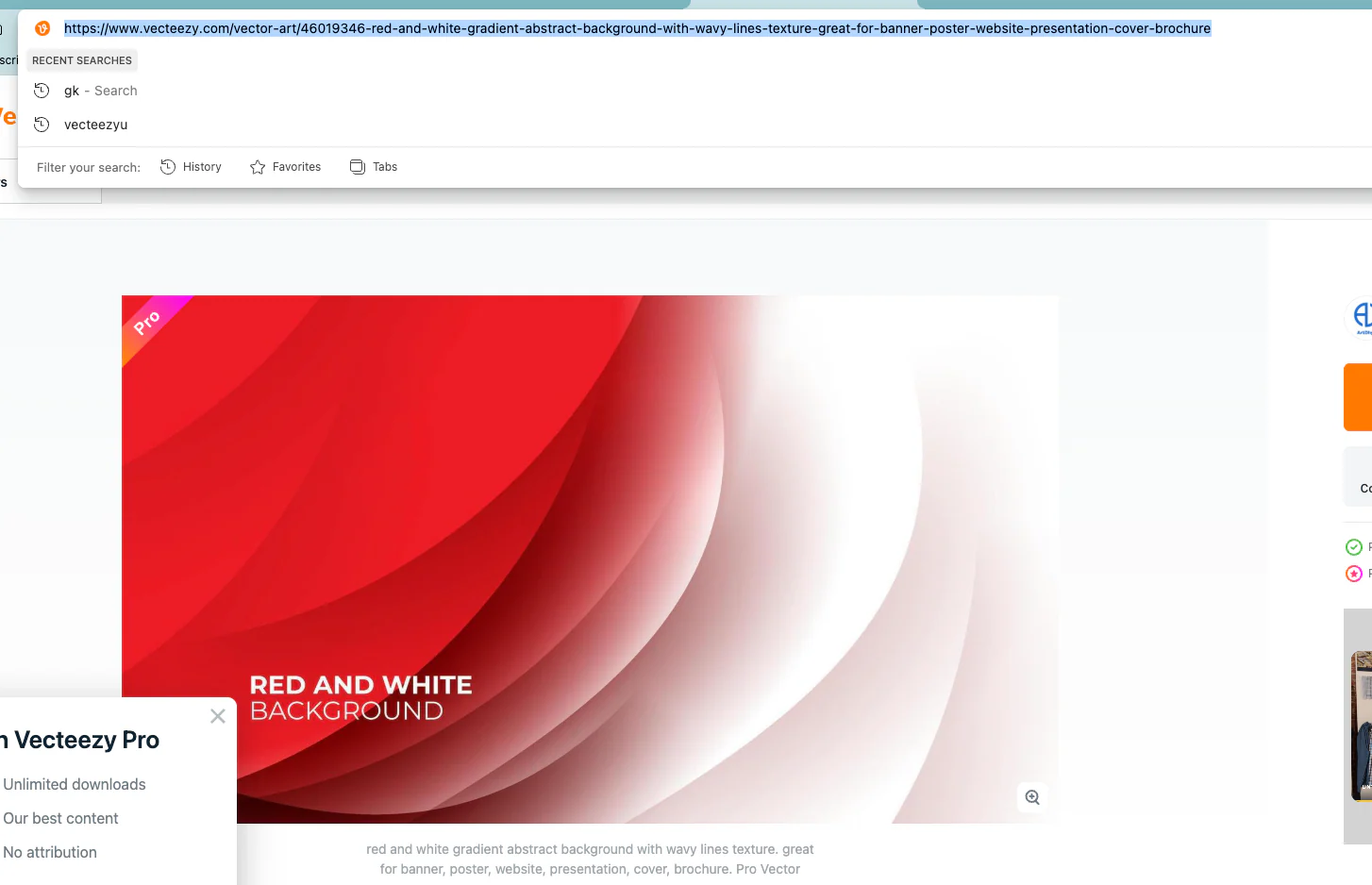
Task: Click the selected Vecteezy URL in address bar
Action: 637,28
